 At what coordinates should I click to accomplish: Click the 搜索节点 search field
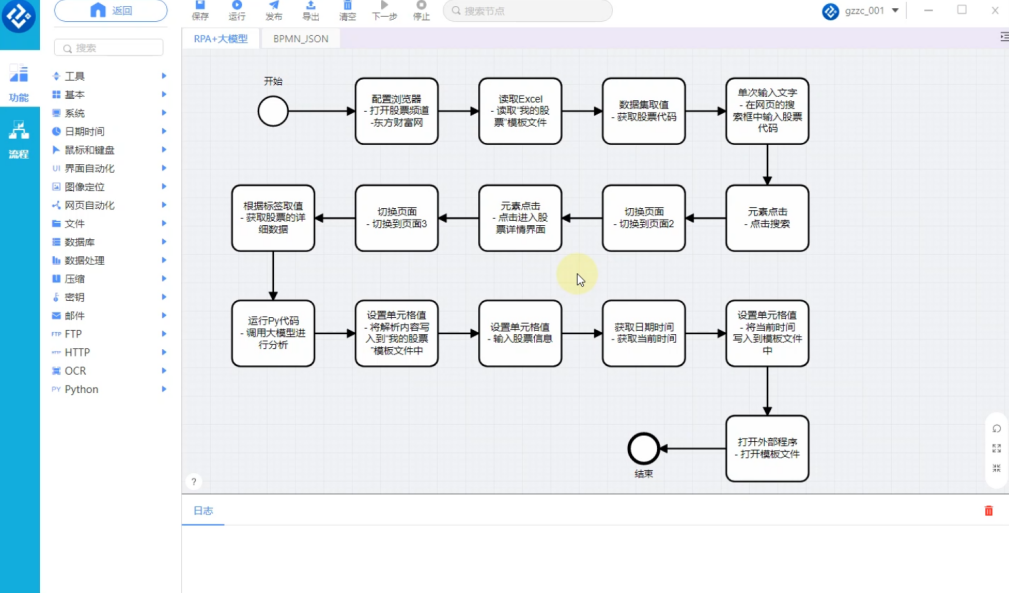[528, 11]
